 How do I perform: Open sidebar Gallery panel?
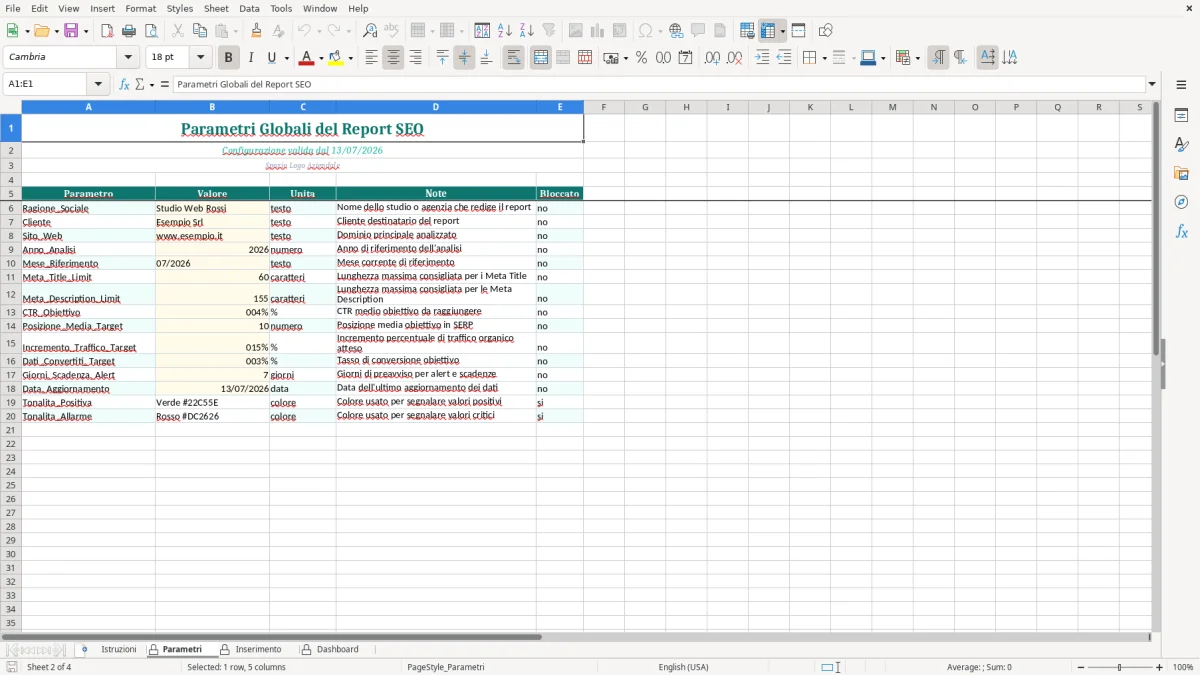[x=1181, y=174]
